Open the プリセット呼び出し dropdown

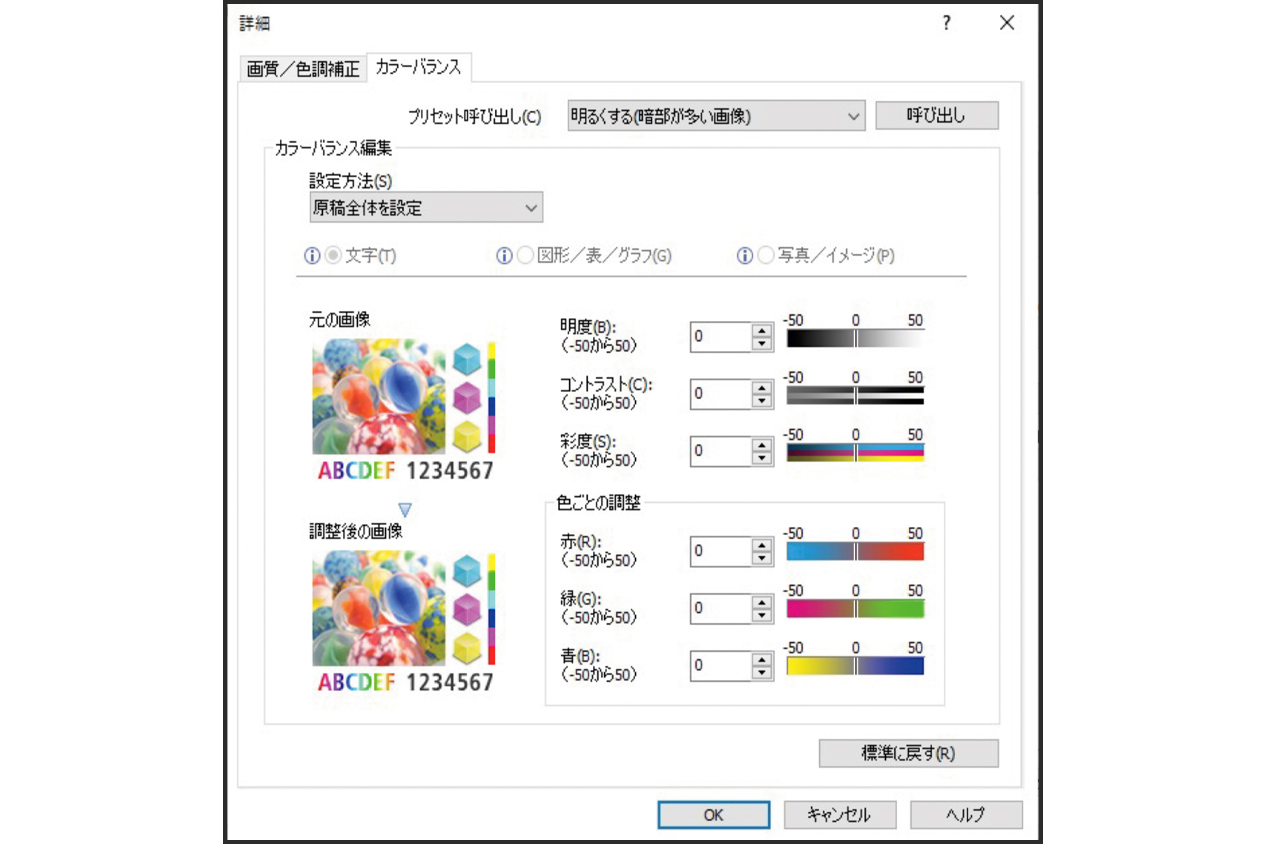714,116
